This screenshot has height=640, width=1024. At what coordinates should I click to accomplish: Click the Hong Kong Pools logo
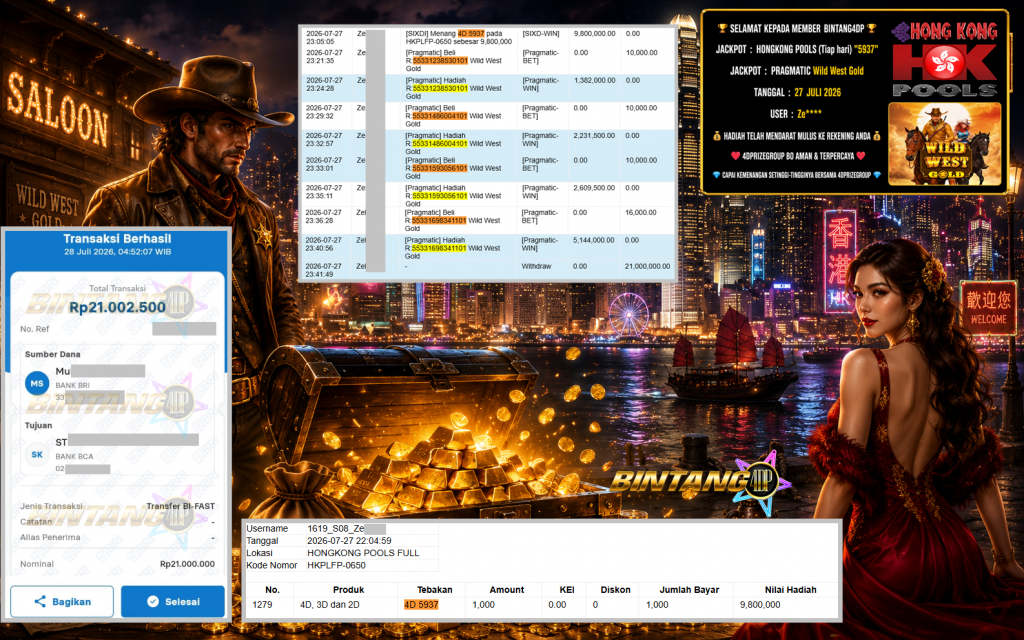(x=945, y=59)
